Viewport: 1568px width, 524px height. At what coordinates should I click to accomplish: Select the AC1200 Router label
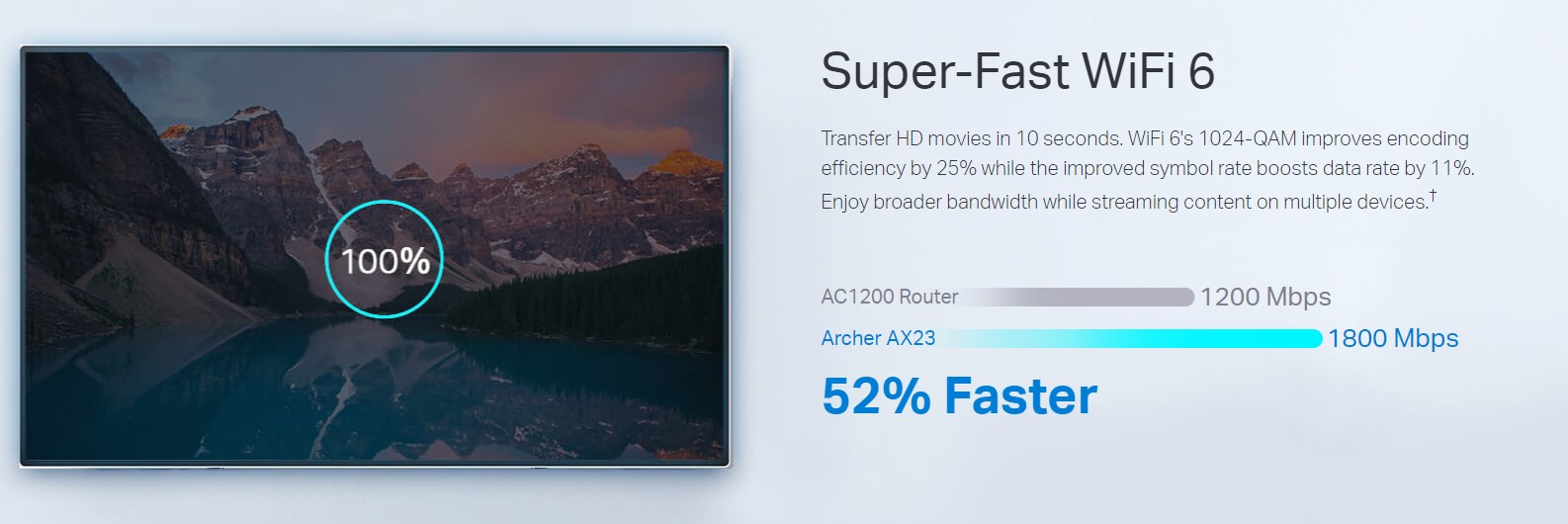[x=890, y=297]
